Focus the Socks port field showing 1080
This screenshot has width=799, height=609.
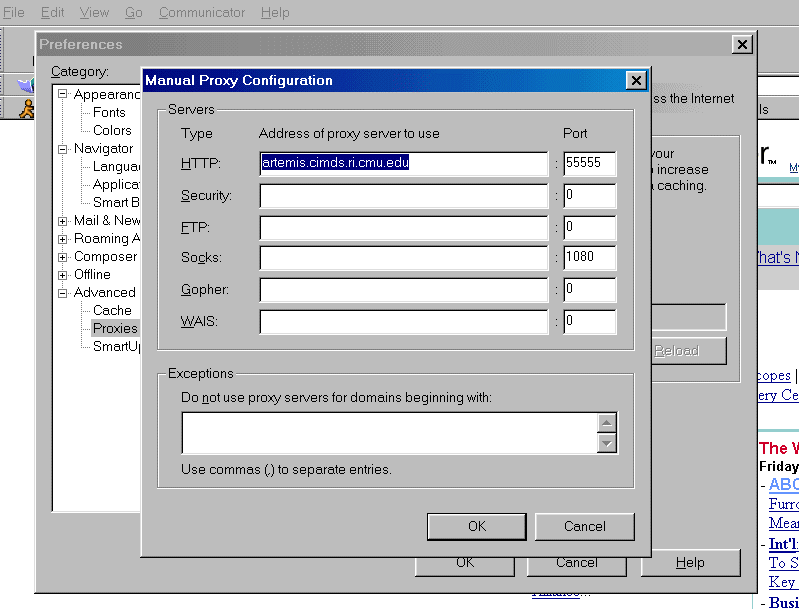589,257
